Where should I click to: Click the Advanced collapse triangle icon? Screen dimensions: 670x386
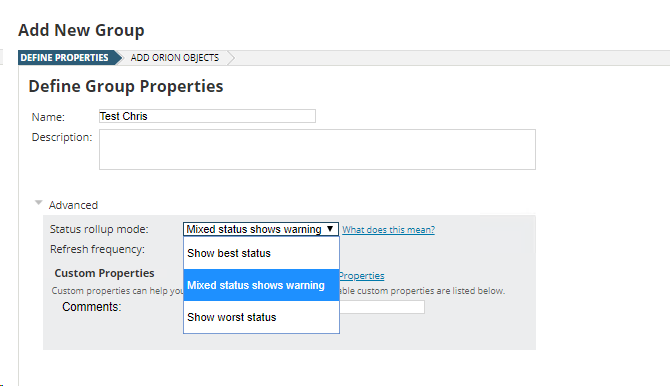[38, 203]
